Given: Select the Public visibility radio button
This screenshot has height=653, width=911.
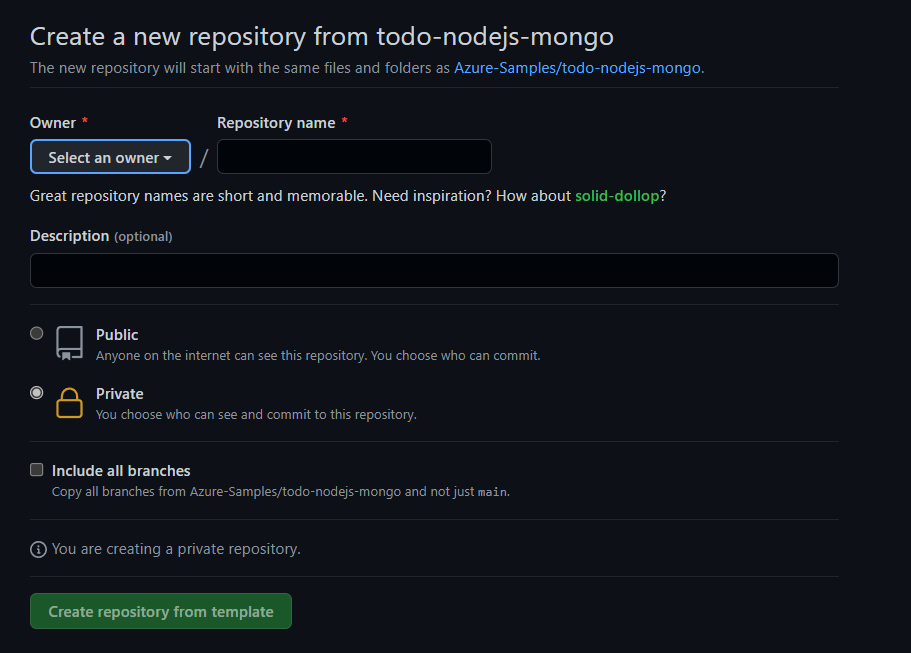Looking at the screenshot, I should (36, 333).
